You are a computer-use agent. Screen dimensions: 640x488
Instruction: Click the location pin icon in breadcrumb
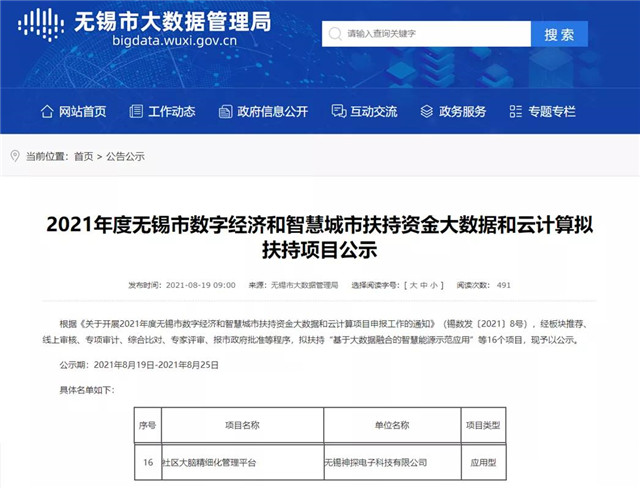[15, 156]
